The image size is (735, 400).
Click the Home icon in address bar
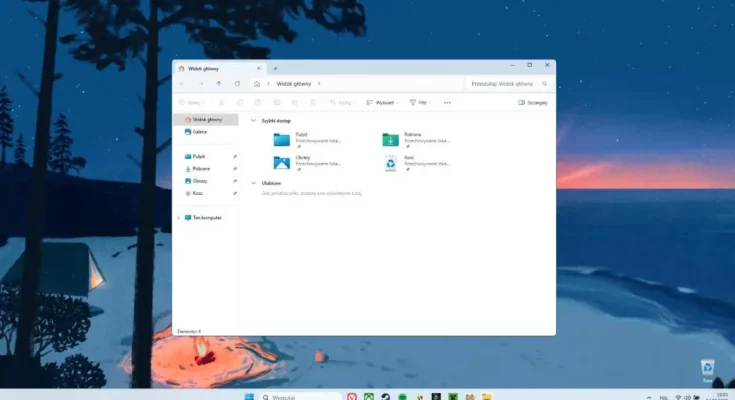coord(257,84)
